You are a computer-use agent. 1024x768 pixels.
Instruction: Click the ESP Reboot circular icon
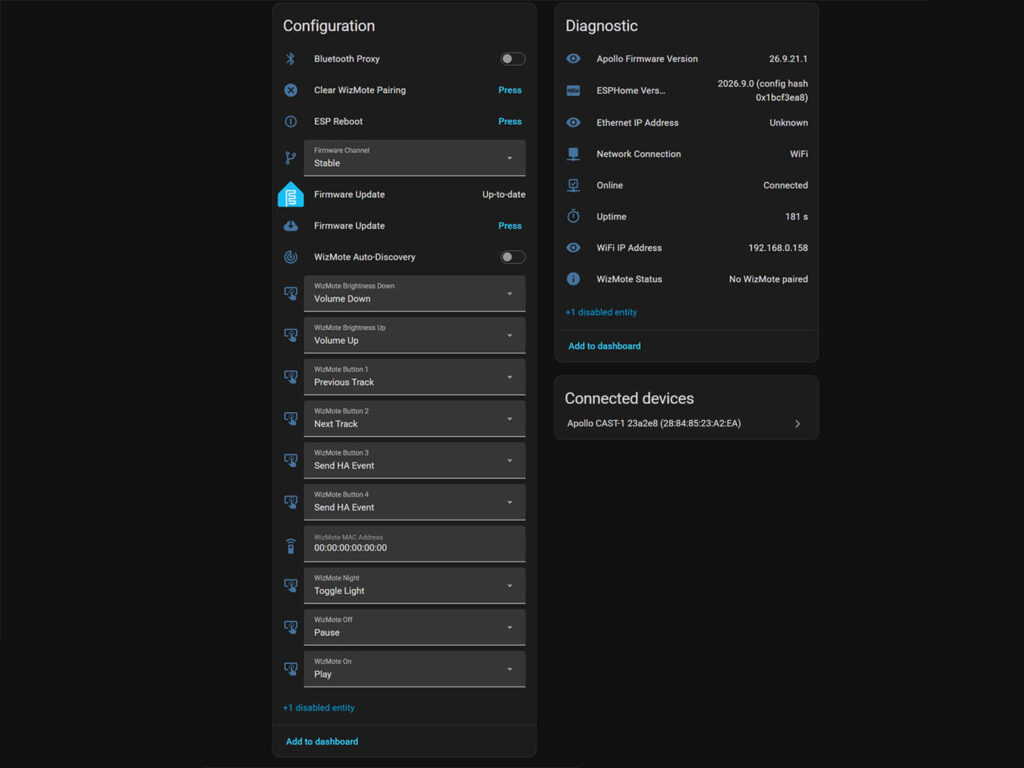tap(291, 121)
